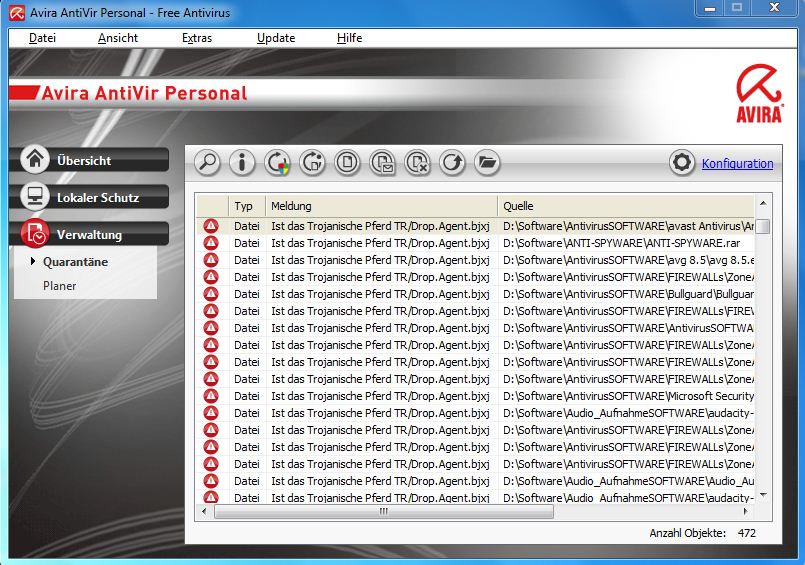Minimize the Avira AntiVir window
The image size is (805, 565).
[x=710, y=8]
